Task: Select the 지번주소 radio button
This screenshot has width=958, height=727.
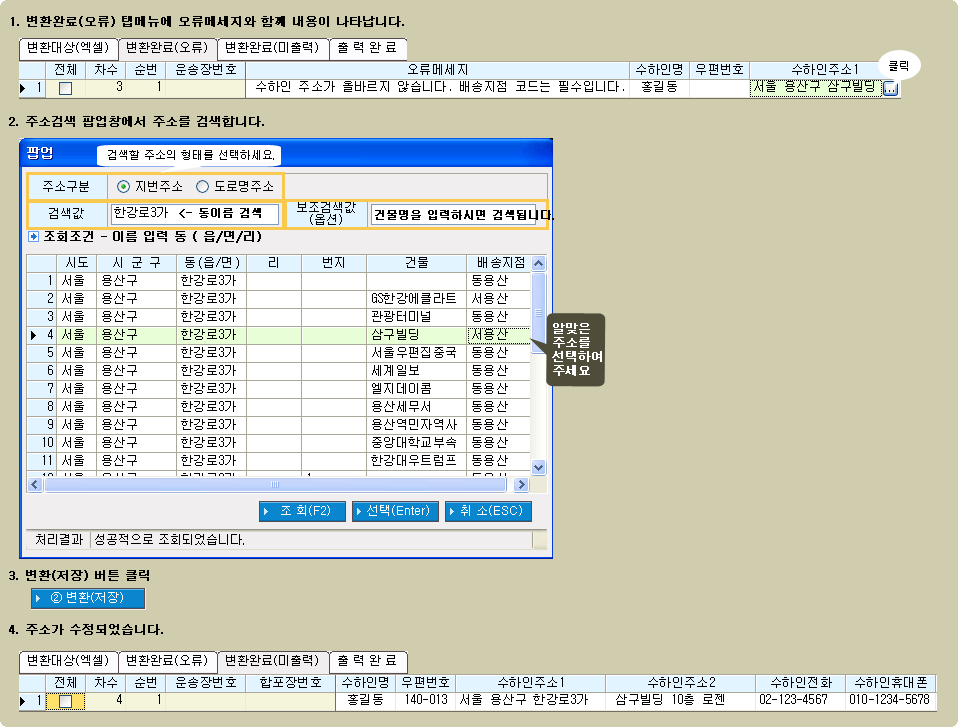Action: point(123,186)
